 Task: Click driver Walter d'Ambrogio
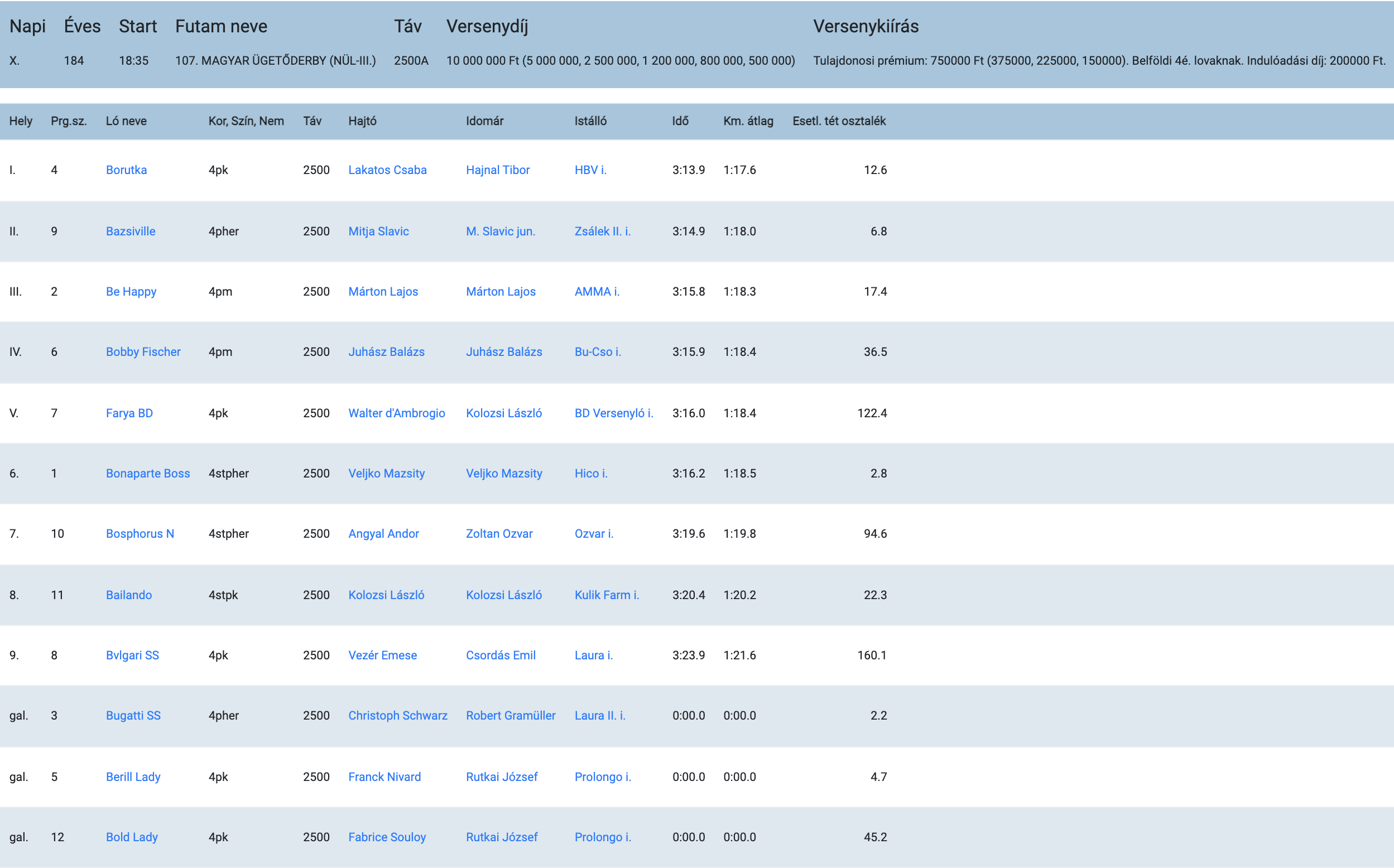397,413
